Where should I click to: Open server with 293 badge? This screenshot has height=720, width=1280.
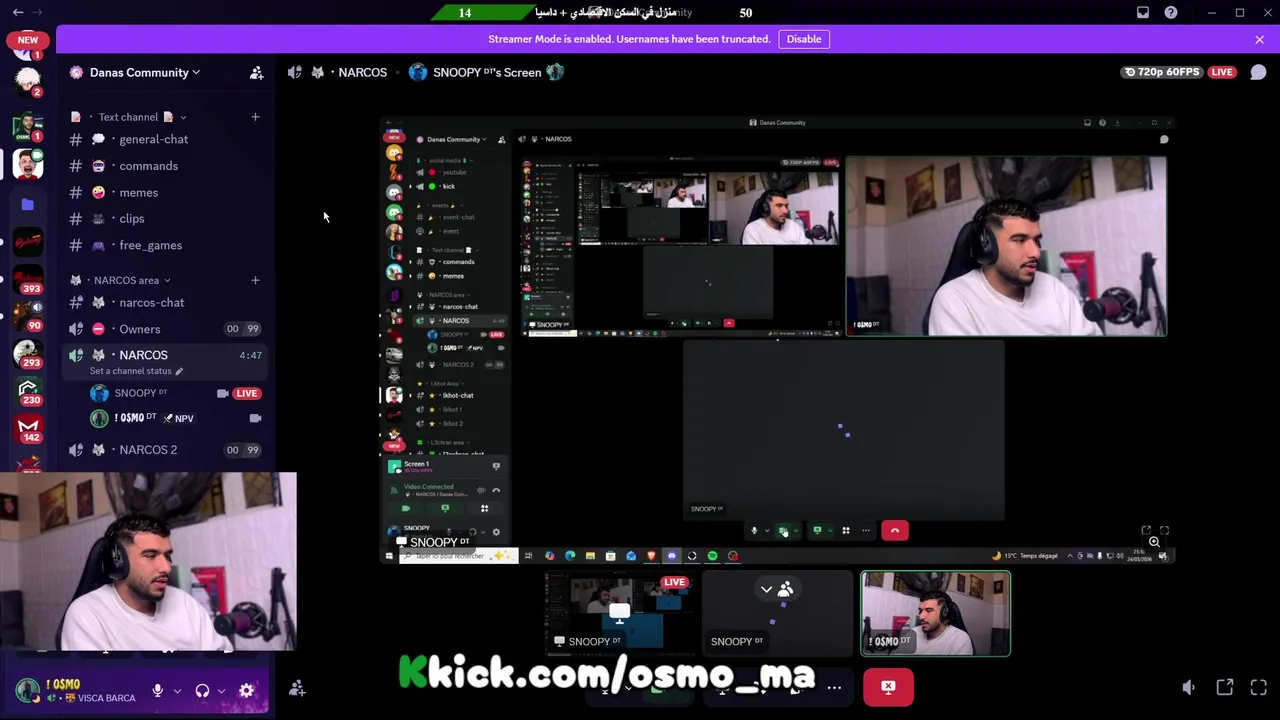click(28, 354)
